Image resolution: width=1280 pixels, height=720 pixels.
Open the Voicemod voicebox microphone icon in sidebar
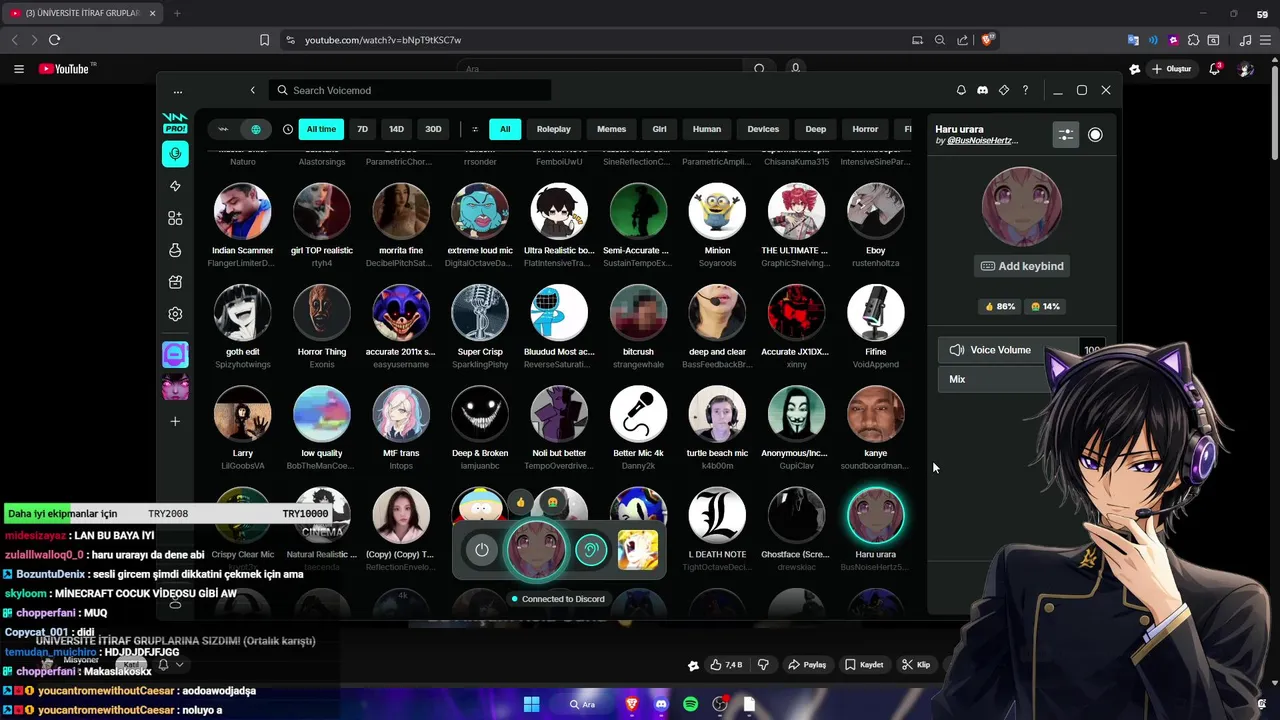point(175,154)
